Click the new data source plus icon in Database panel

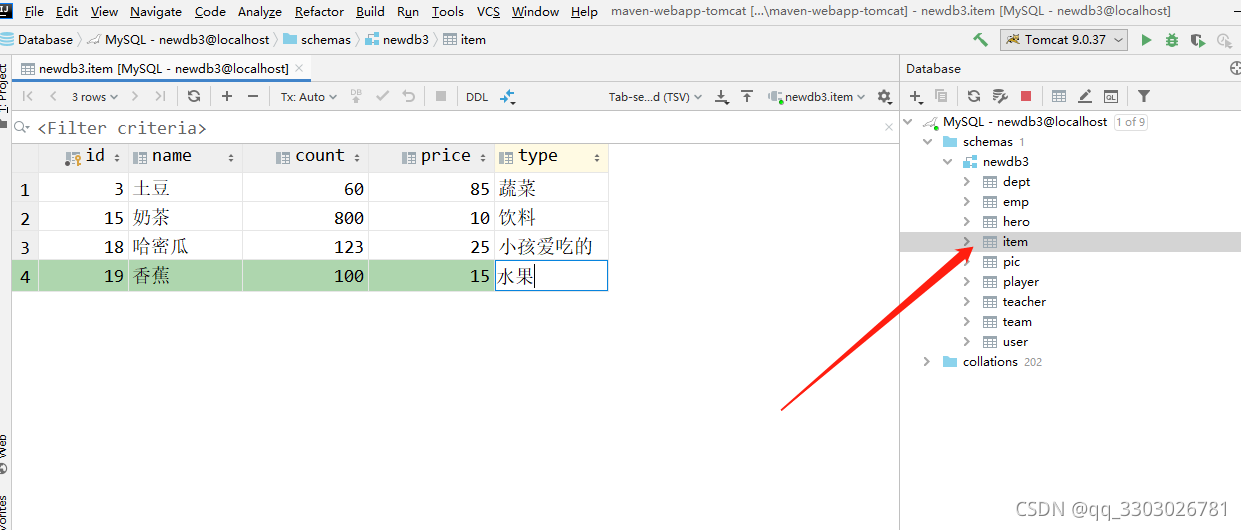tap(915, 96)
